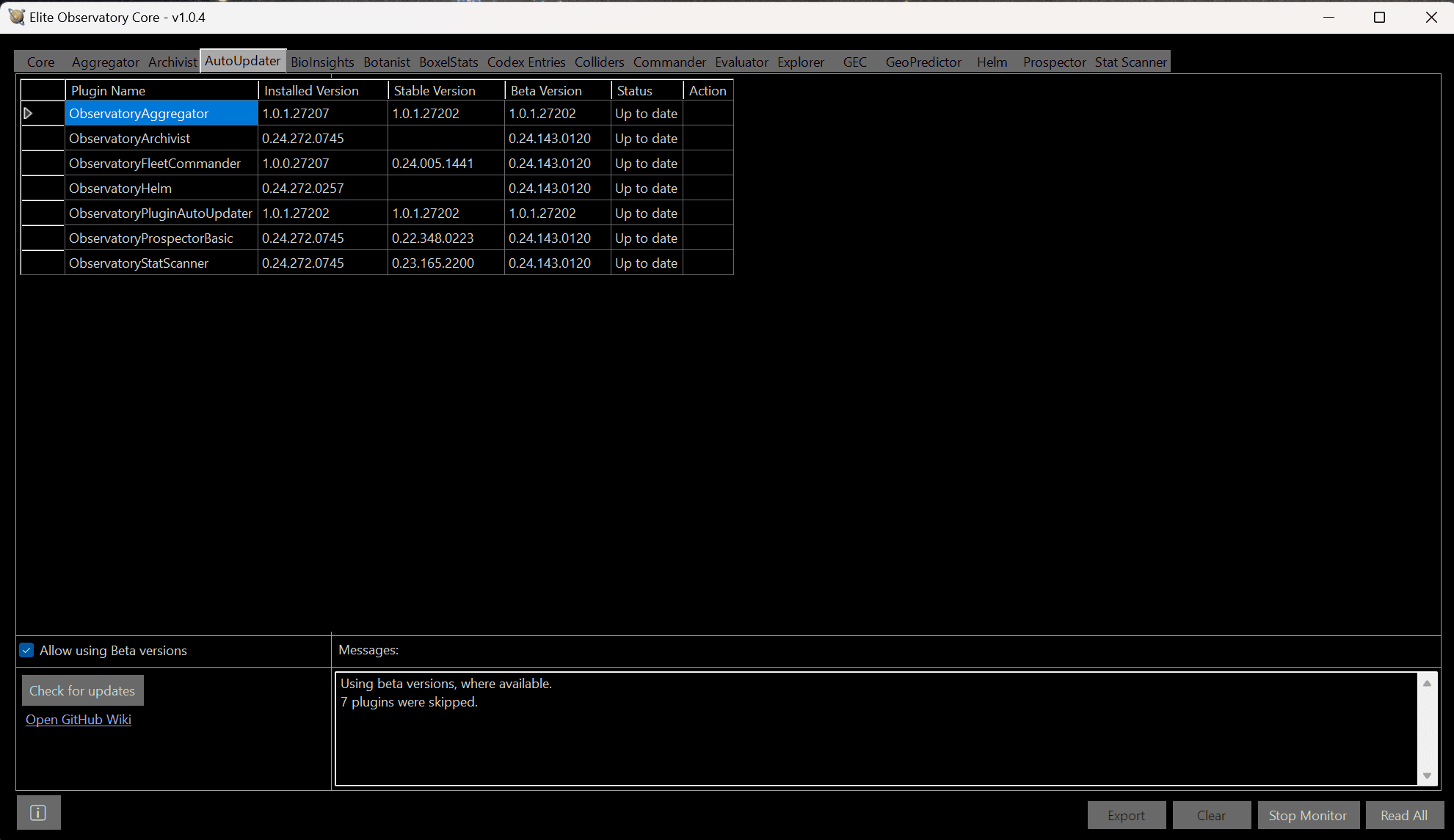Open the Helm tab
The height and width of the screenshot is (840, 1454).
[x=992, y=62]
